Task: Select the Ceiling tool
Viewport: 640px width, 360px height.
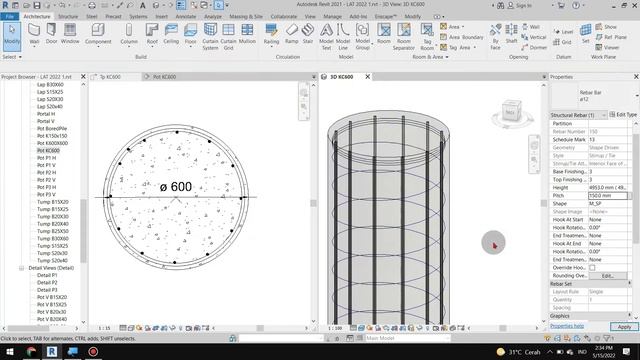Action: [171, 34]
